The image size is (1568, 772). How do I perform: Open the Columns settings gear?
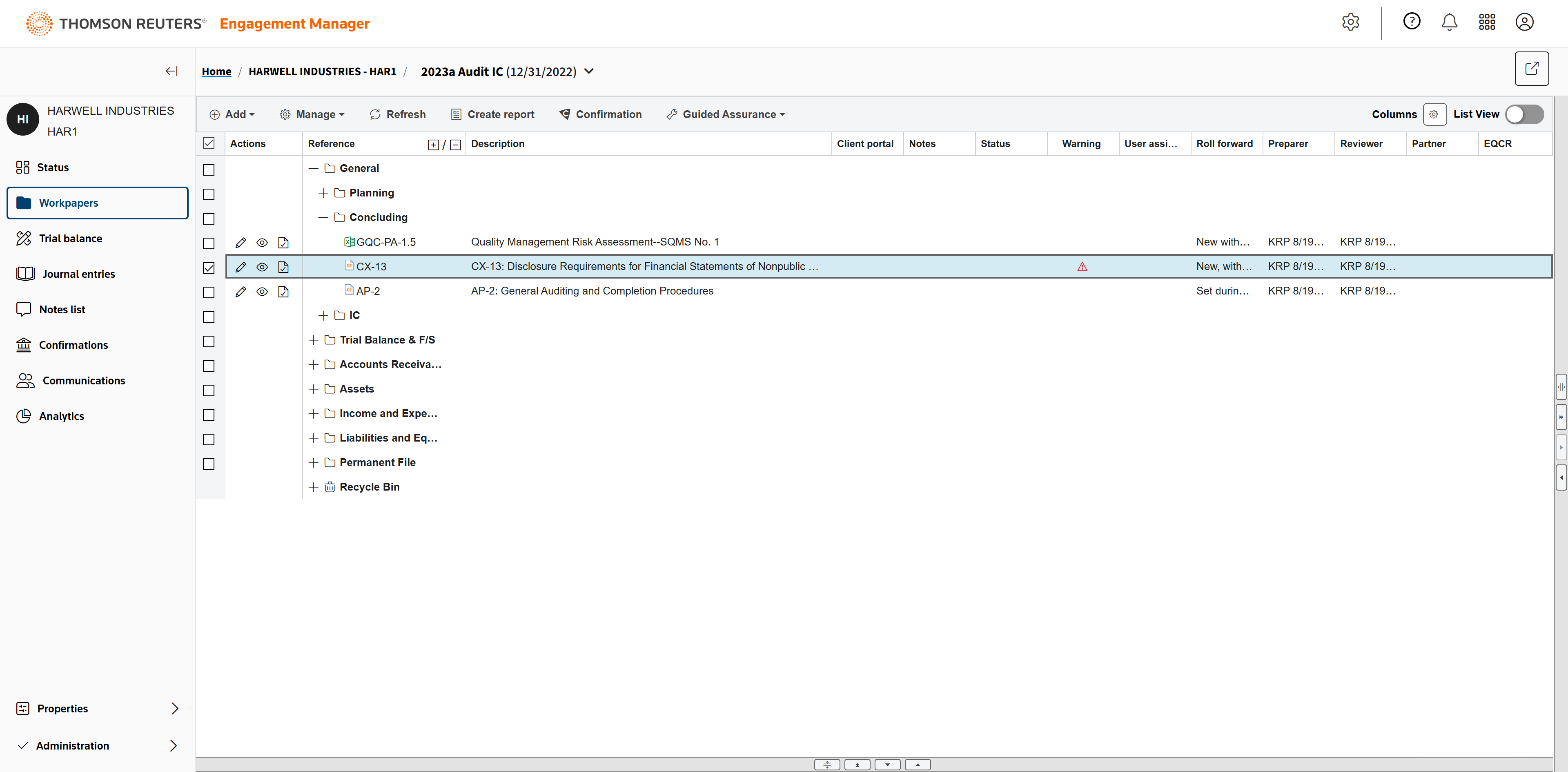1434,114
